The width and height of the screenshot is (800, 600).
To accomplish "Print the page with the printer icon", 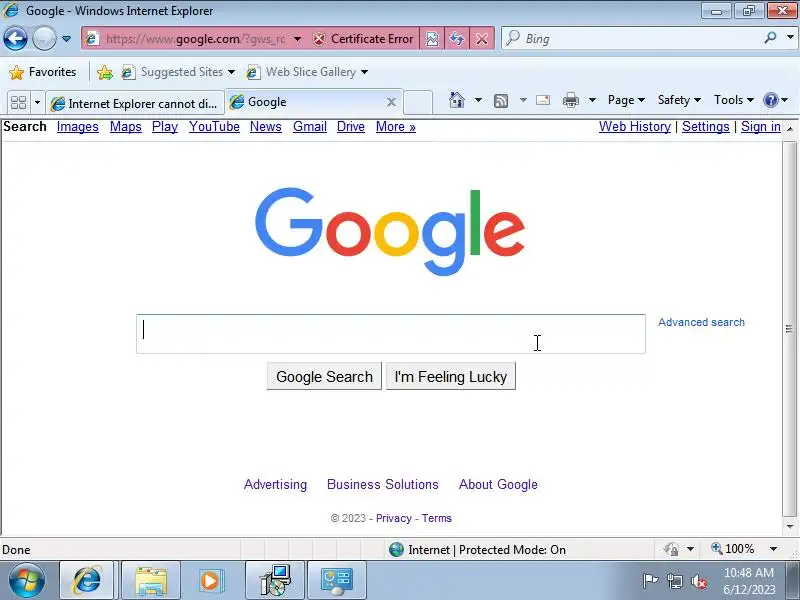I will 570,100.
